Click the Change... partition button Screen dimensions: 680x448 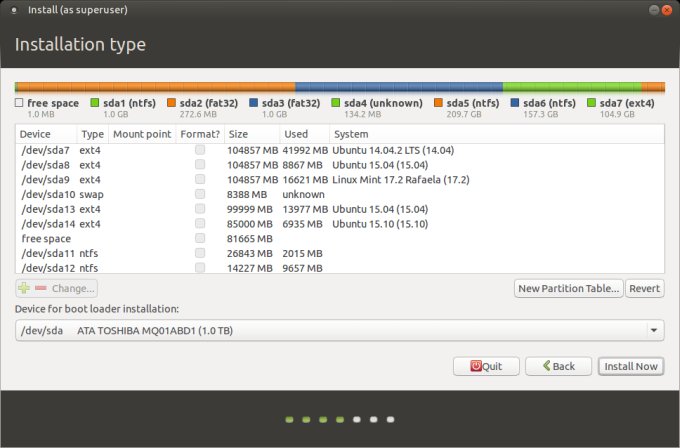point(73,288)
